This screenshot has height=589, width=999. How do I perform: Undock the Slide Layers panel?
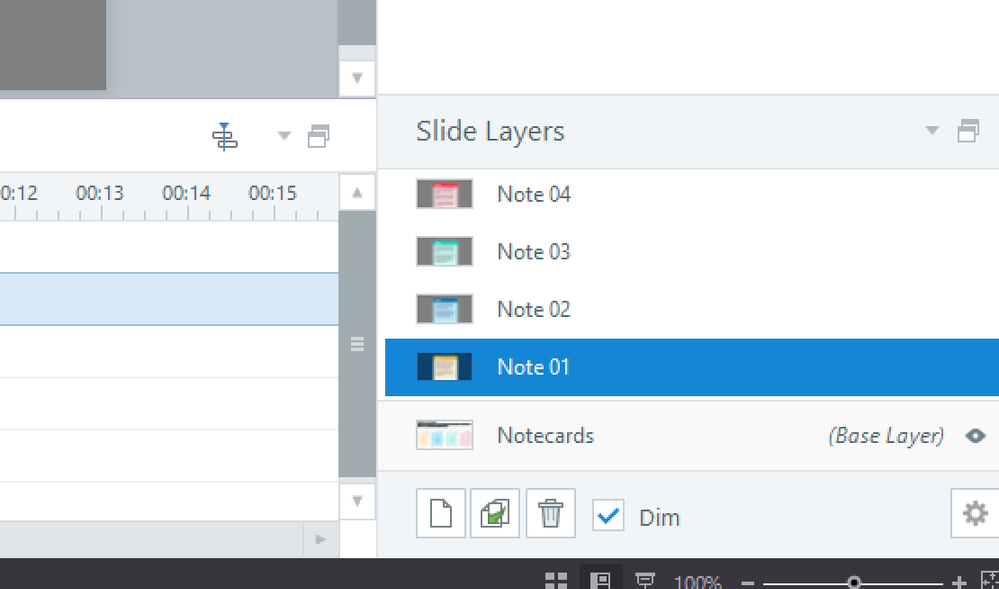point(968,132)
